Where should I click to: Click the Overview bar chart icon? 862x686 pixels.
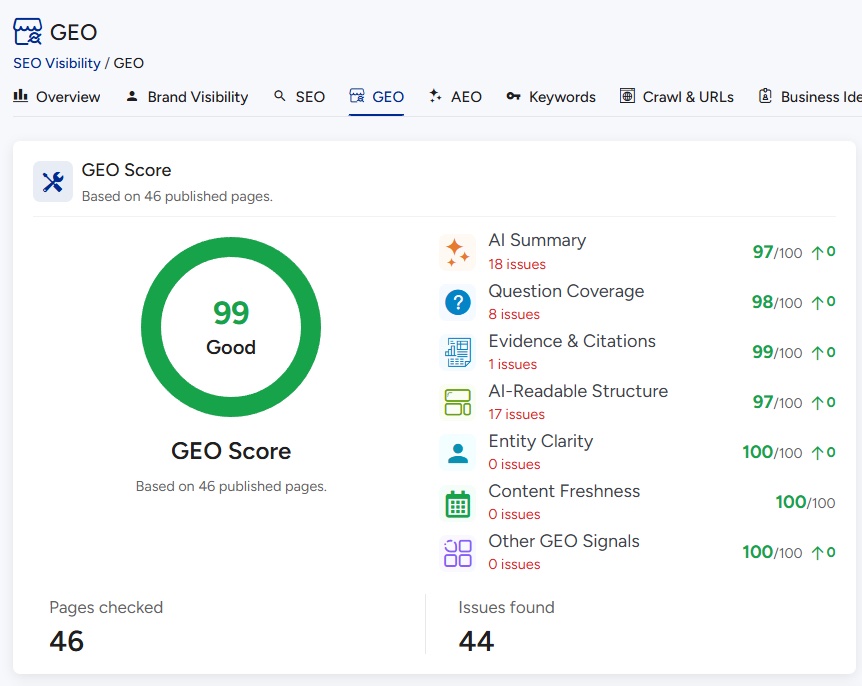click(20, 96)
